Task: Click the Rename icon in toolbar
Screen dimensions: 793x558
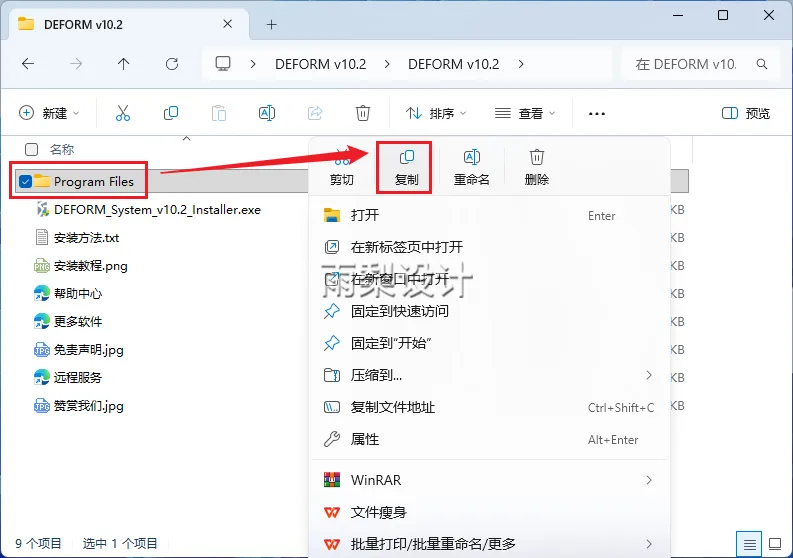Action: point(267,113)
